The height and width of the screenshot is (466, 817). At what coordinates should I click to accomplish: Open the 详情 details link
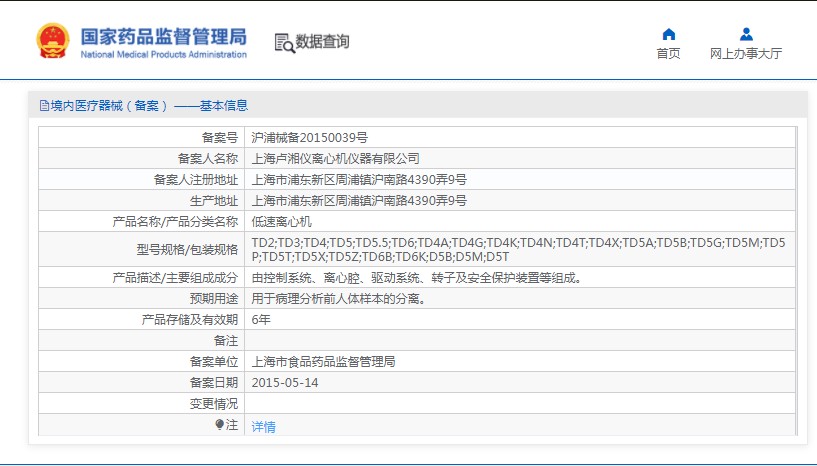click(263, 427)
